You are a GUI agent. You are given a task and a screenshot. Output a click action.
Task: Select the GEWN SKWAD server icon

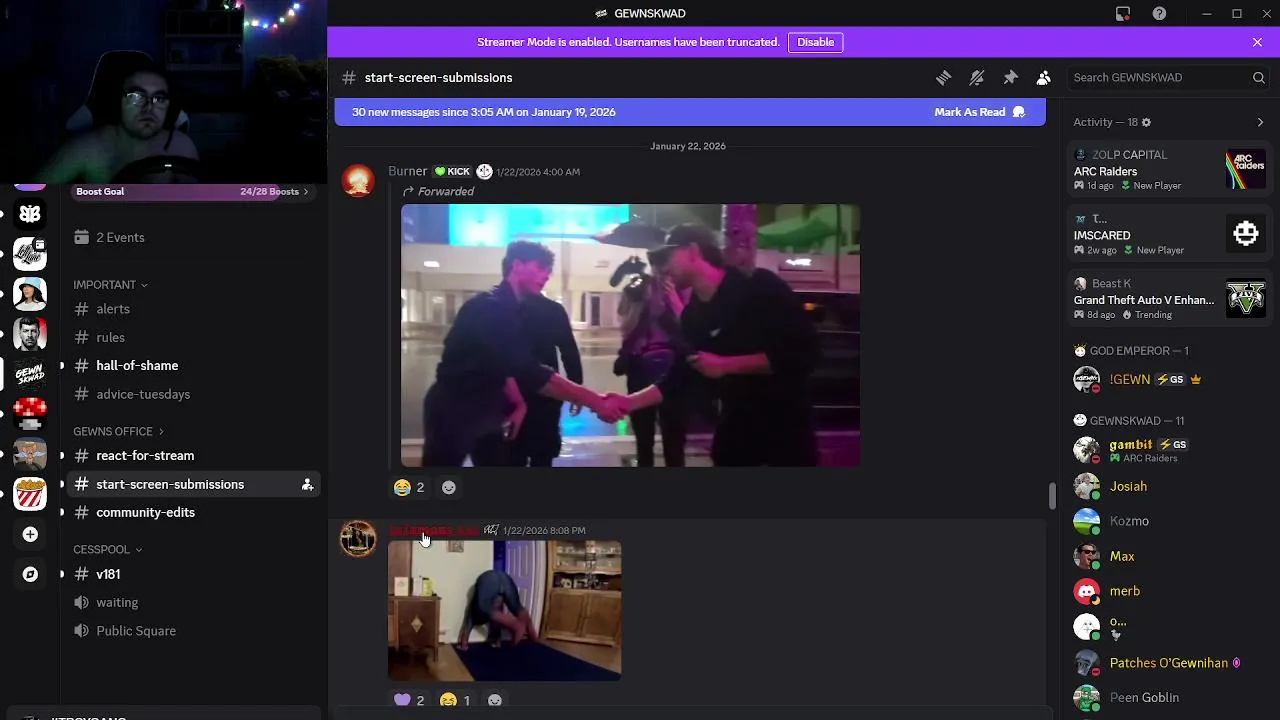click(x=30, y=375)
